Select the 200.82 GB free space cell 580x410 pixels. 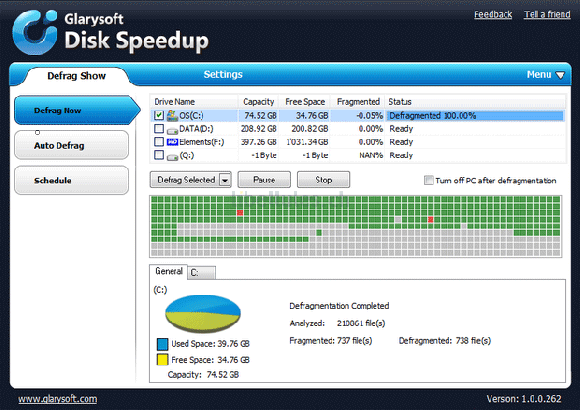coord(310,129)
